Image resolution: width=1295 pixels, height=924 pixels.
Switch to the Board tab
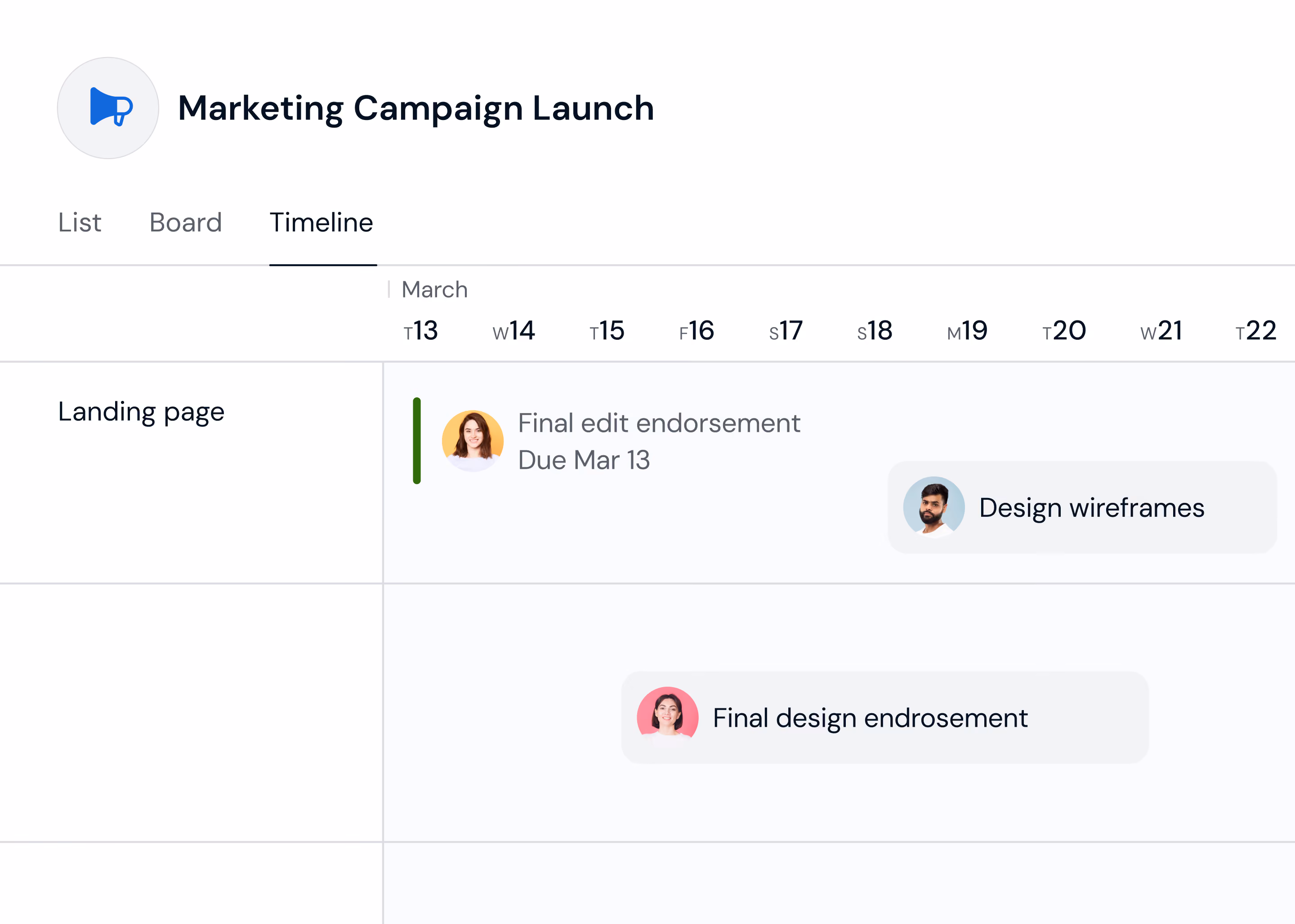[186, 222]
